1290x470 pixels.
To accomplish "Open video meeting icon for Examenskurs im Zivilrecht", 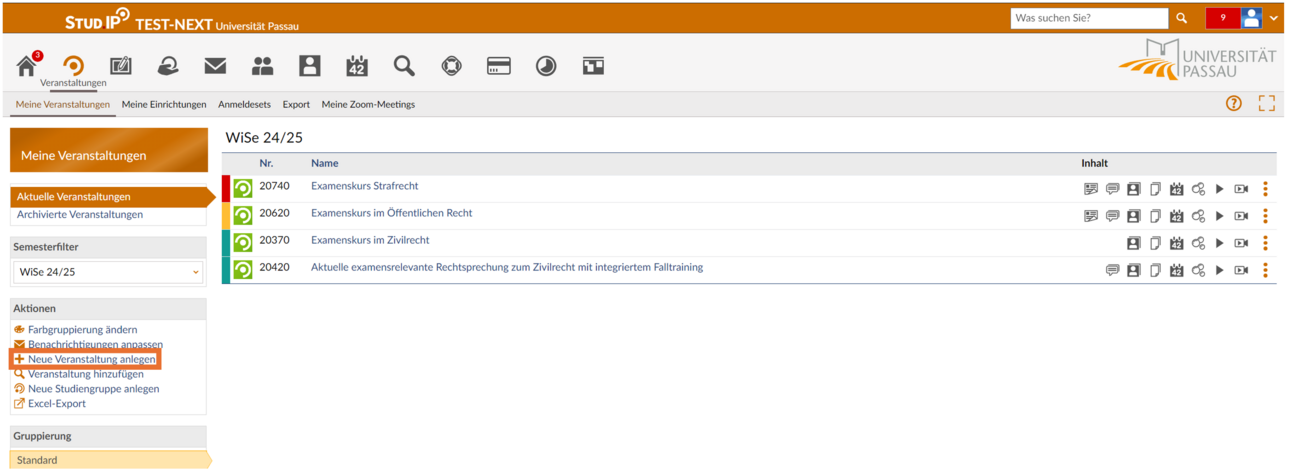I will [1241, 242].
